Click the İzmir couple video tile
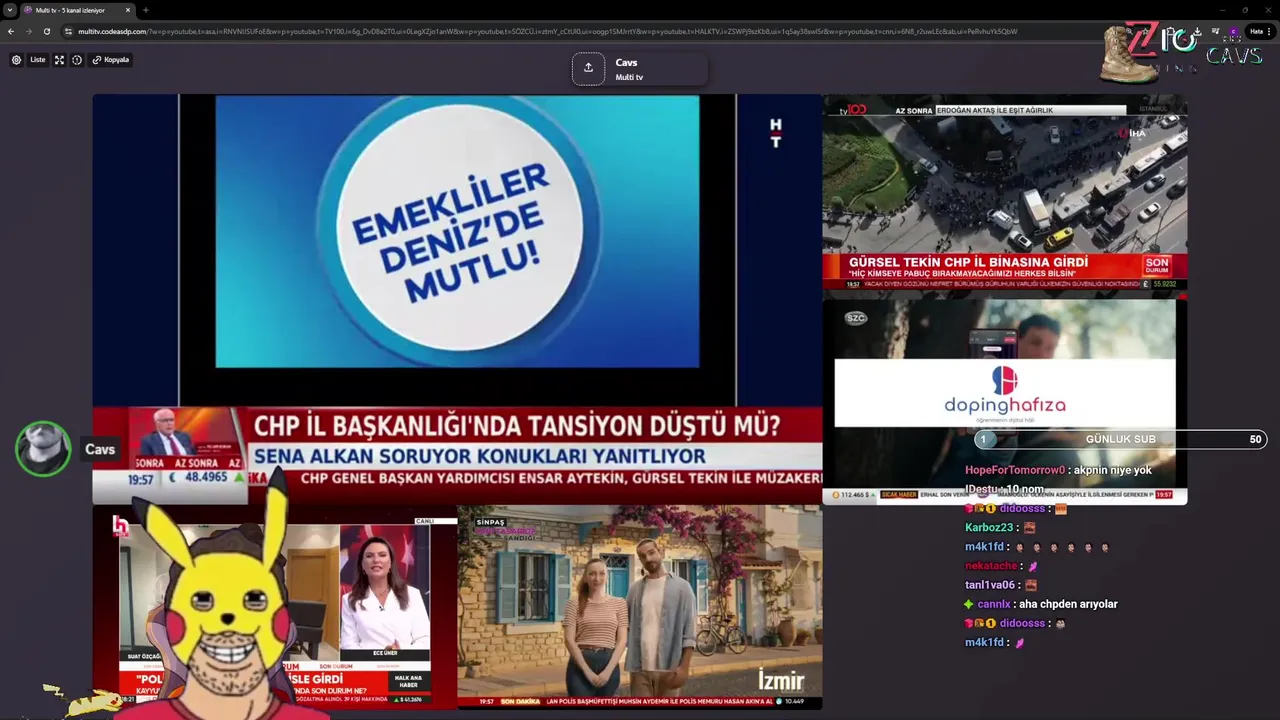Screen dimensions: 1280x720 click(x=640, y=607)
